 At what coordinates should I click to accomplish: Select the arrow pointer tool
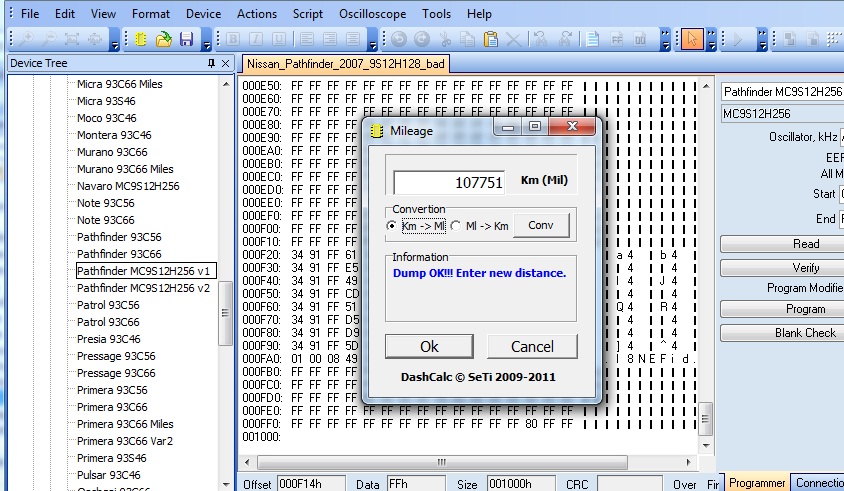point(692,39)
